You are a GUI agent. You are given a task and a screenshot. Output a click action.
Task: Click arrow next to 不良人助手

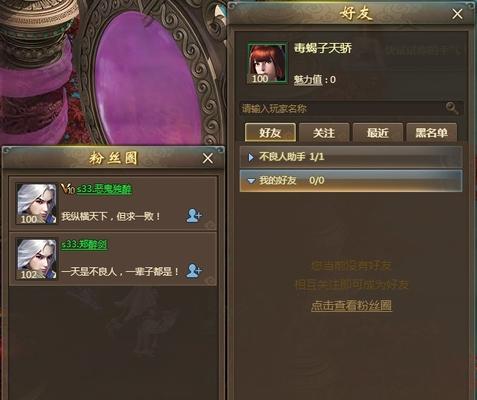click(x=251, y=157)
